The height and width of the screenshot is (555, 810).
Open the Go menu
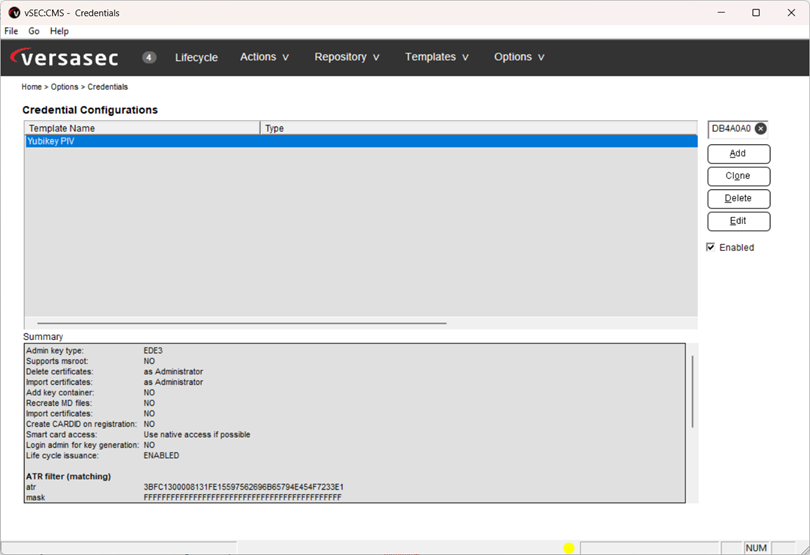pyautogui.click(x=34, y=31)
